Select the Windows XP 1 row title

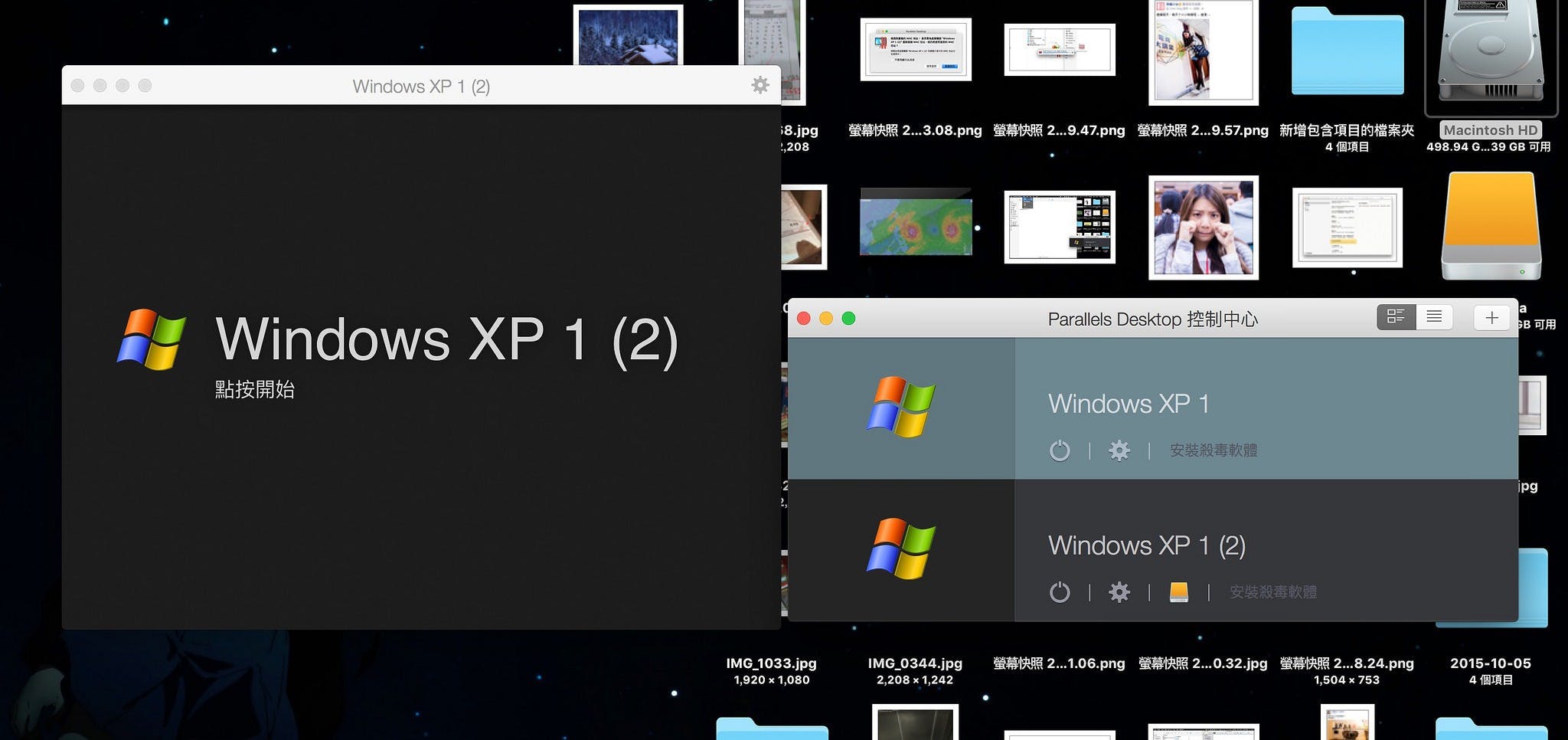[x=1129, y=404]
